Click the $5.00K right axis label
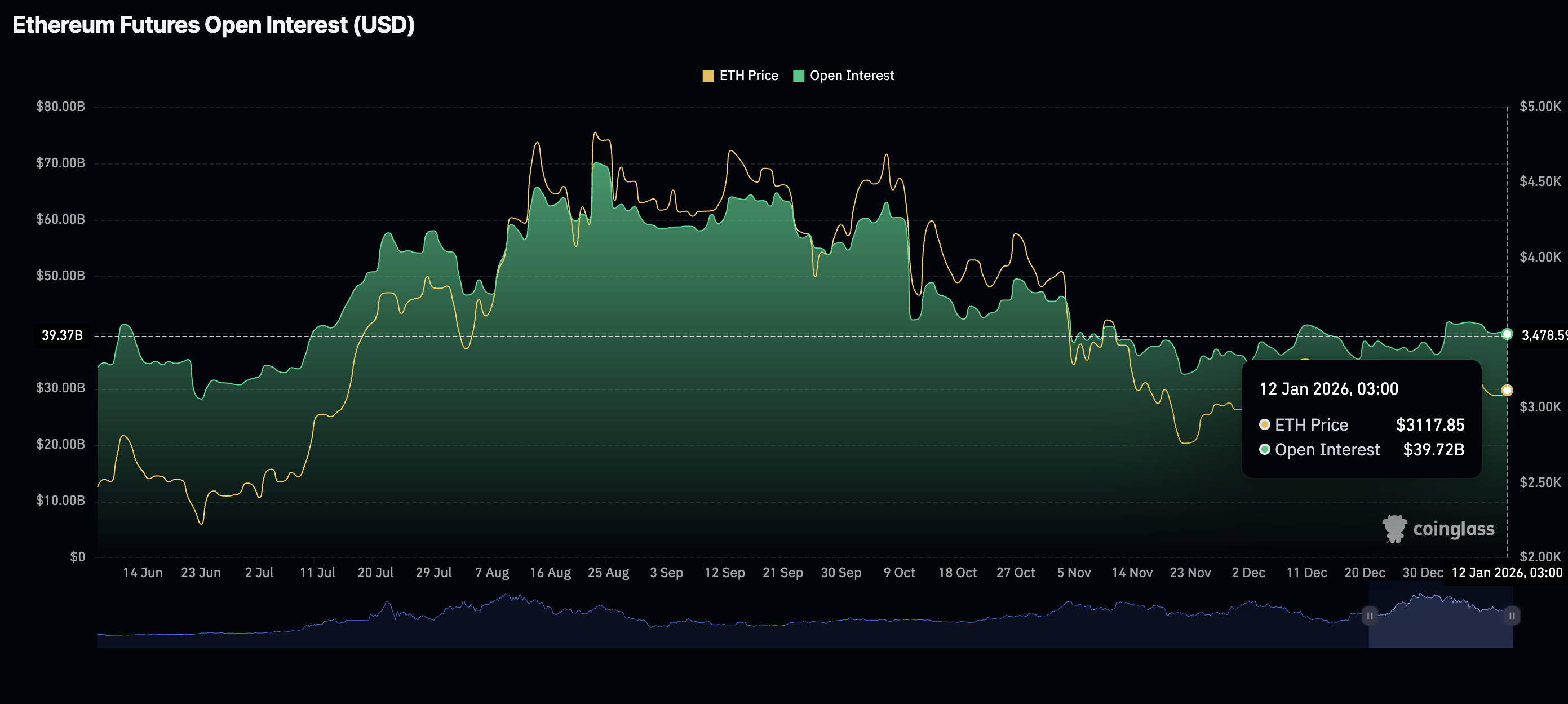The height and width of the screenshot is (704, 1568). click(1539, 107)
